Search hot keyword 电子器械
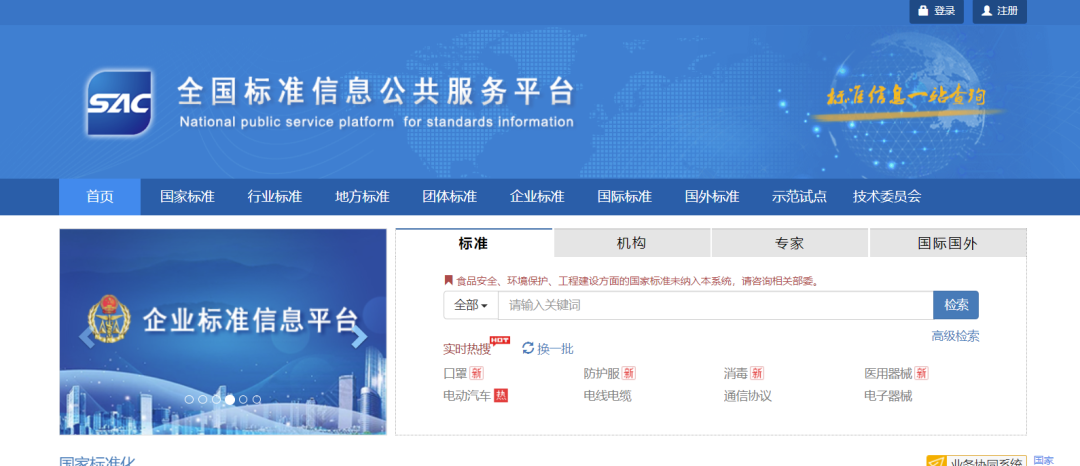This screenshot has width=1080, height=466. click(889, 396)
